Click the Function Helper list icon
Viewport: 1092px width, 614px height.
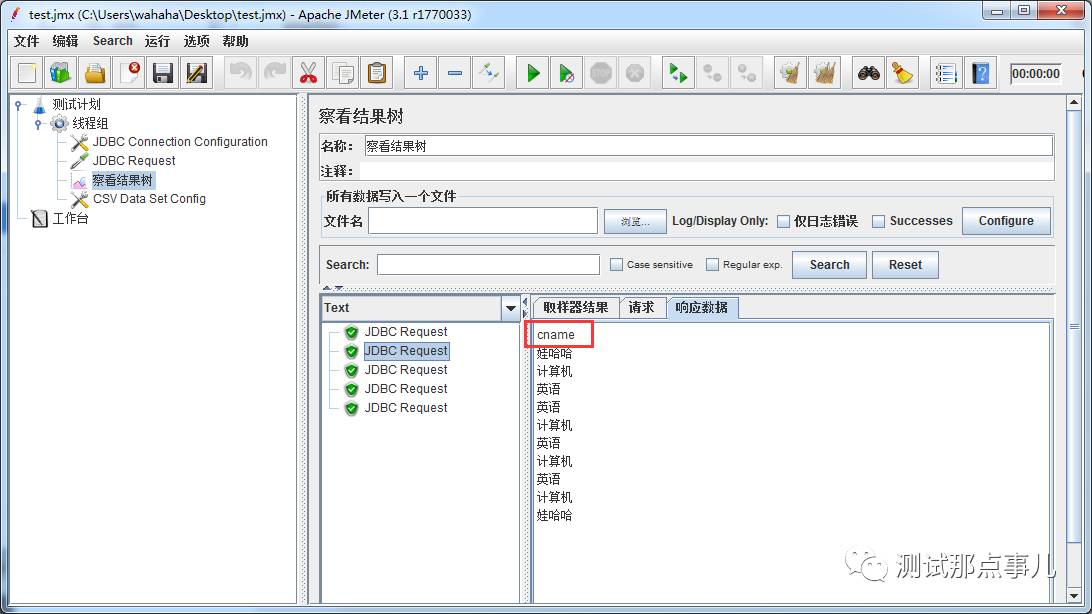tap(946, 73)
